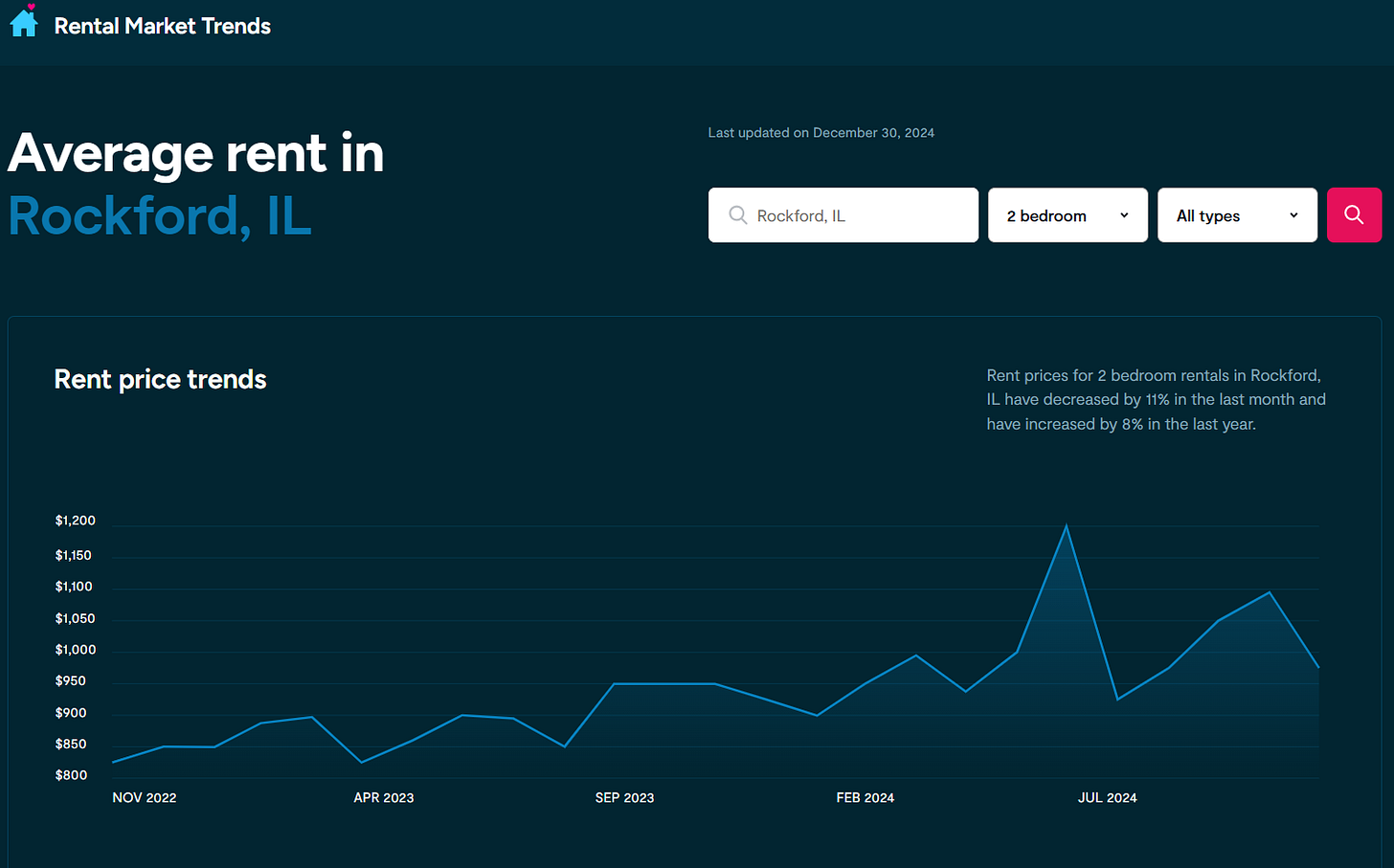Click the Rent price trends heading
Image resolution: width=1394 pixels, height=868 pixels.
point(161,380)
